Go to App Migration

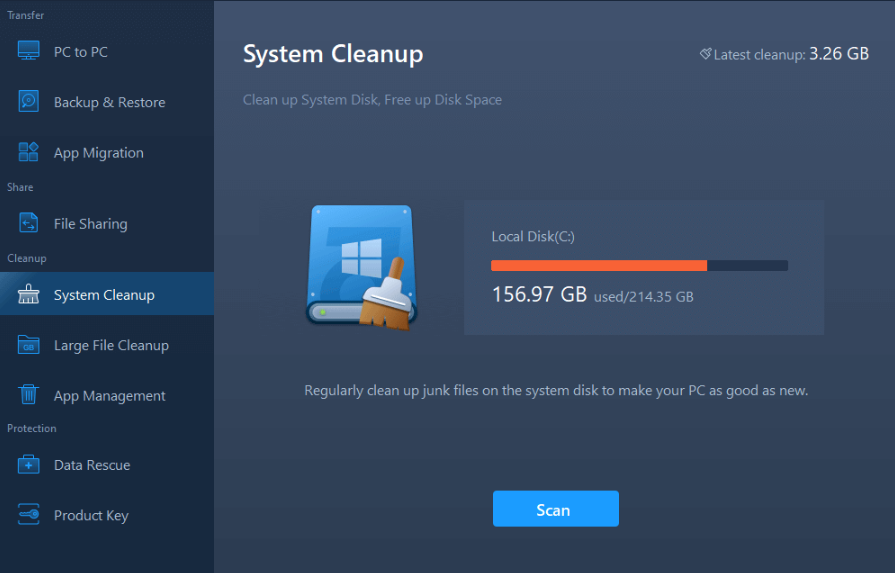coord(99,153)
